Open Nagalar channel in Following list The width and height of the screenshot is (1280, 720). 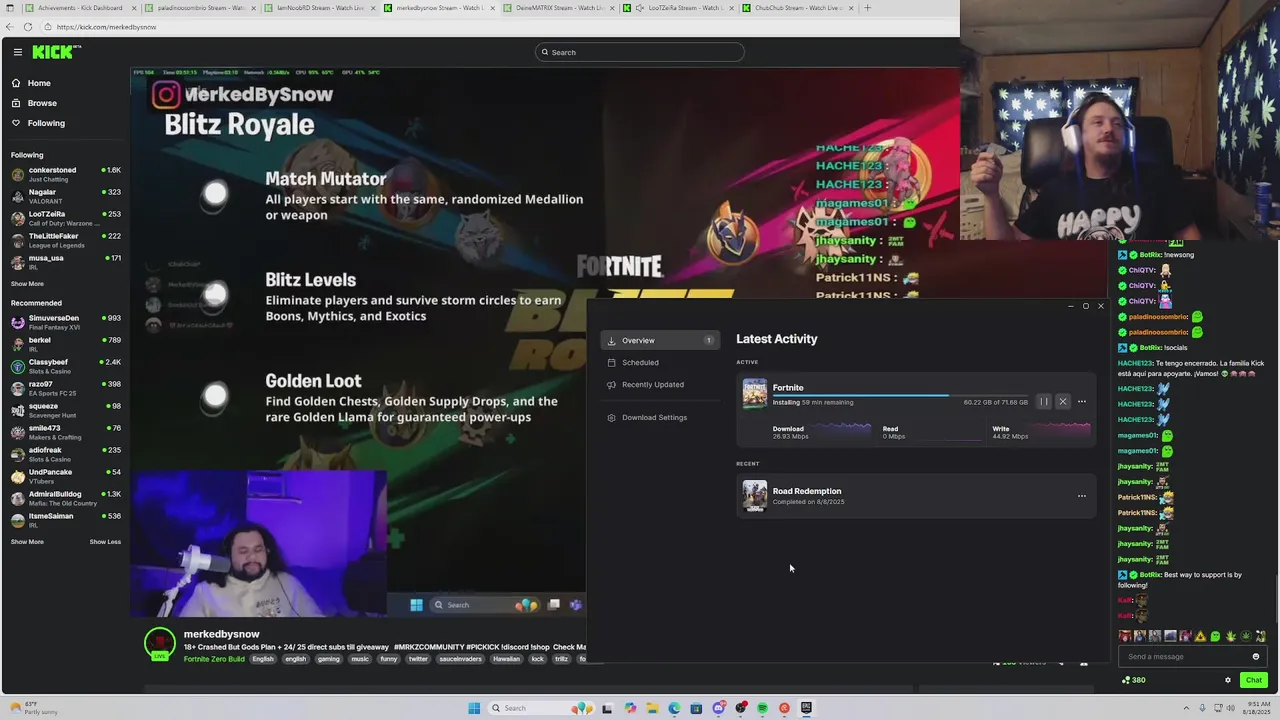(x=65, y=196)
